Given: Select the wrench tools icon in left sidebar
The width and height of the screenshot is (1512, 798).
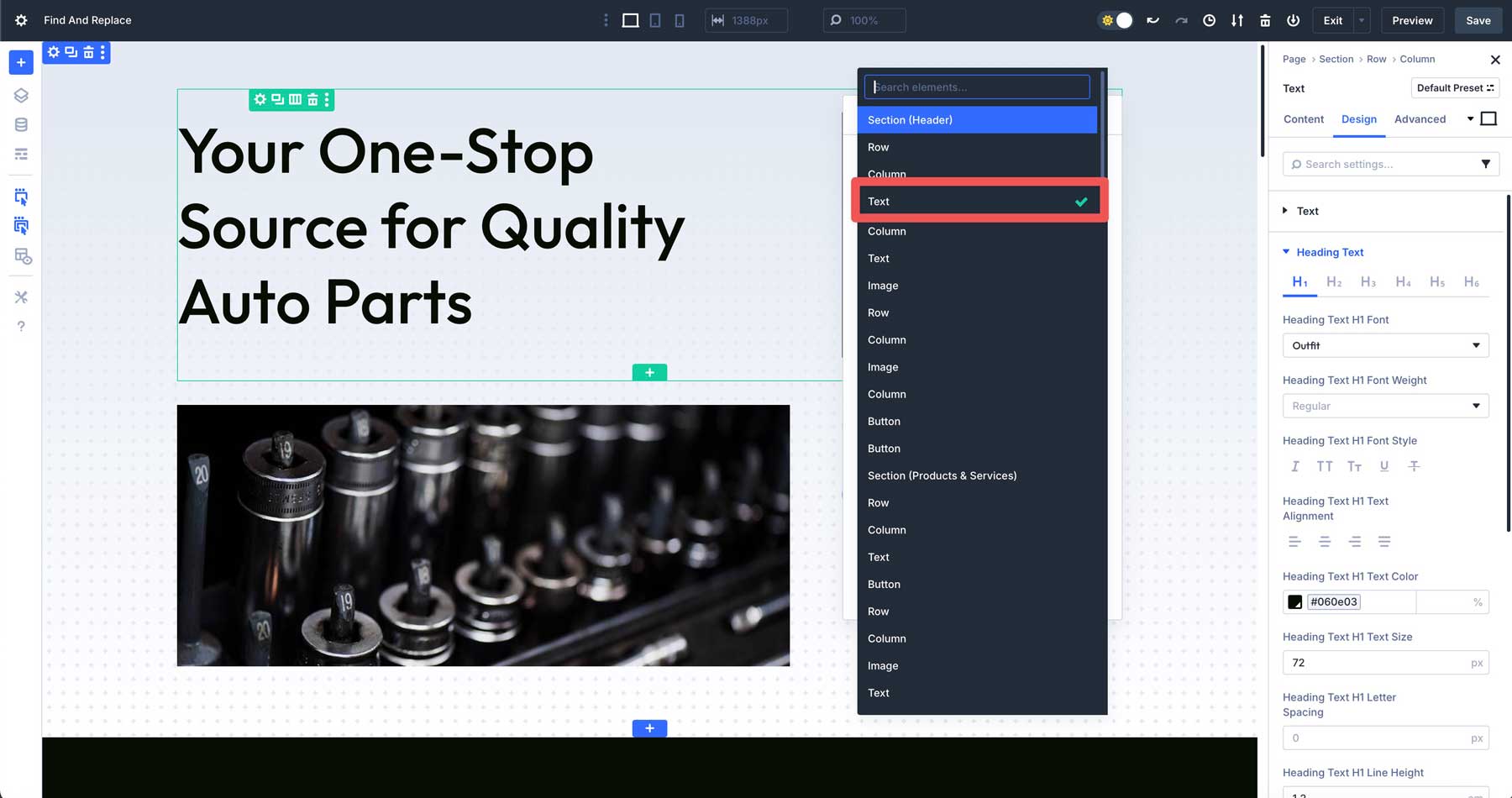Looking at the screenshot, I should (x=21, y=297).
